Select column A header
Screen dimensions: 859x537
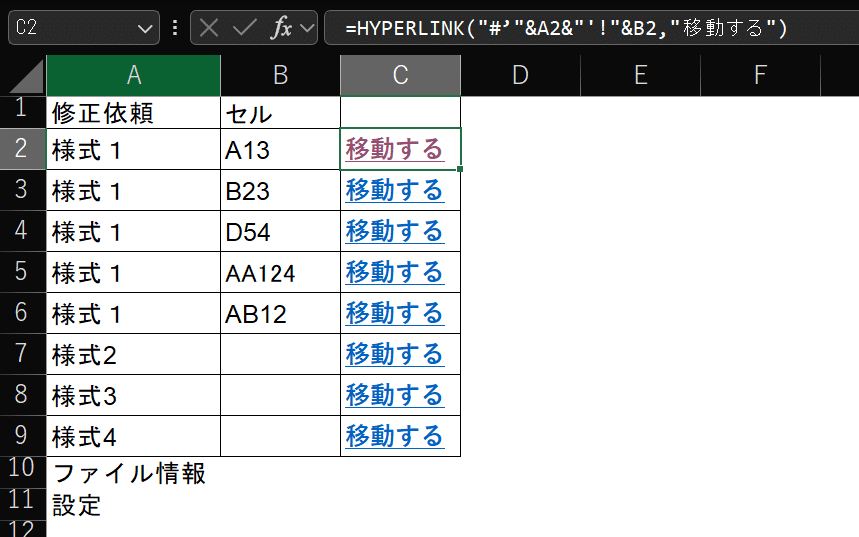(134, 76)
